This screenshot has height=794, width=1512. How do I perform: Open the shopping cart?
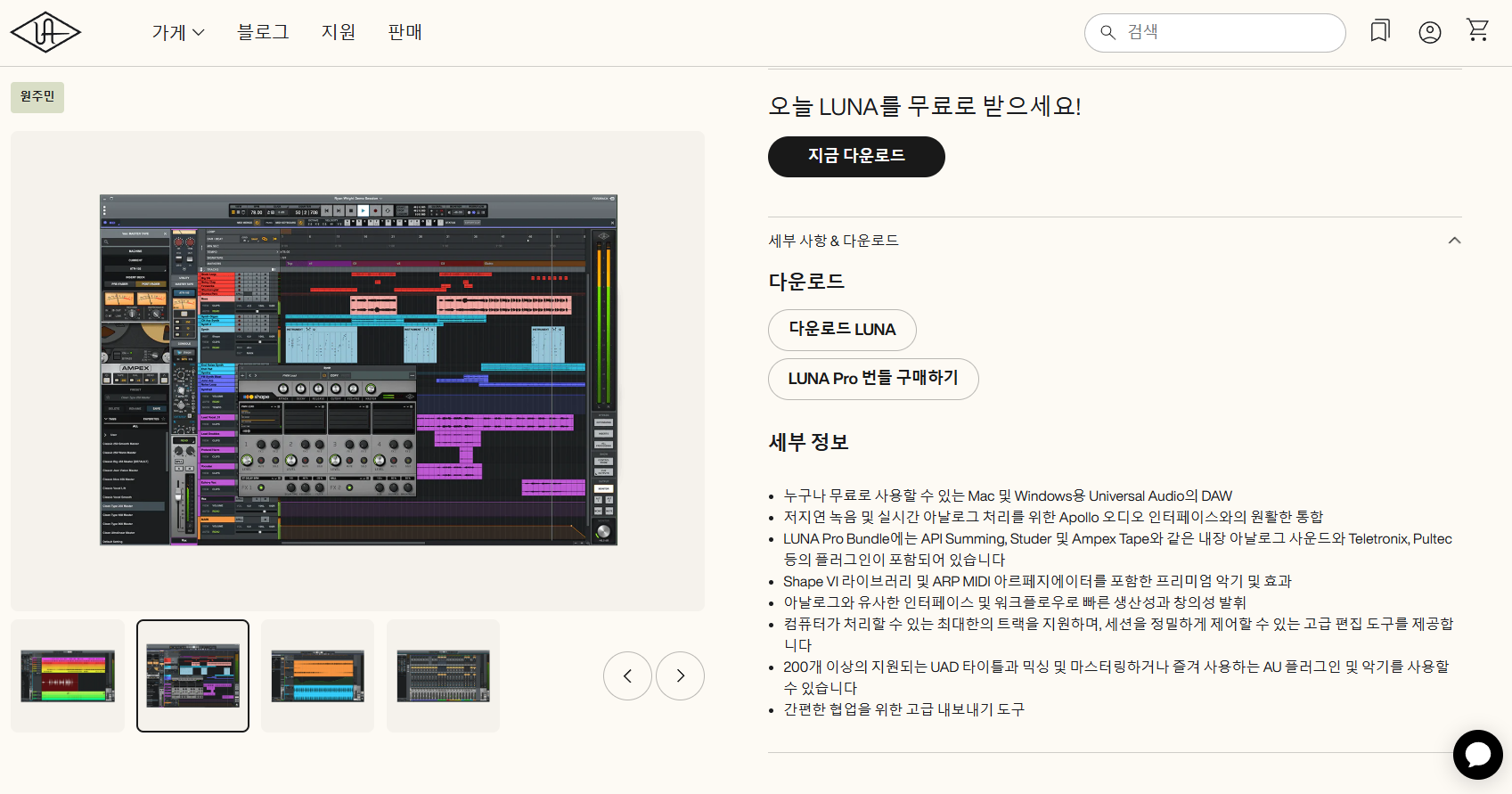[1477, 31]
